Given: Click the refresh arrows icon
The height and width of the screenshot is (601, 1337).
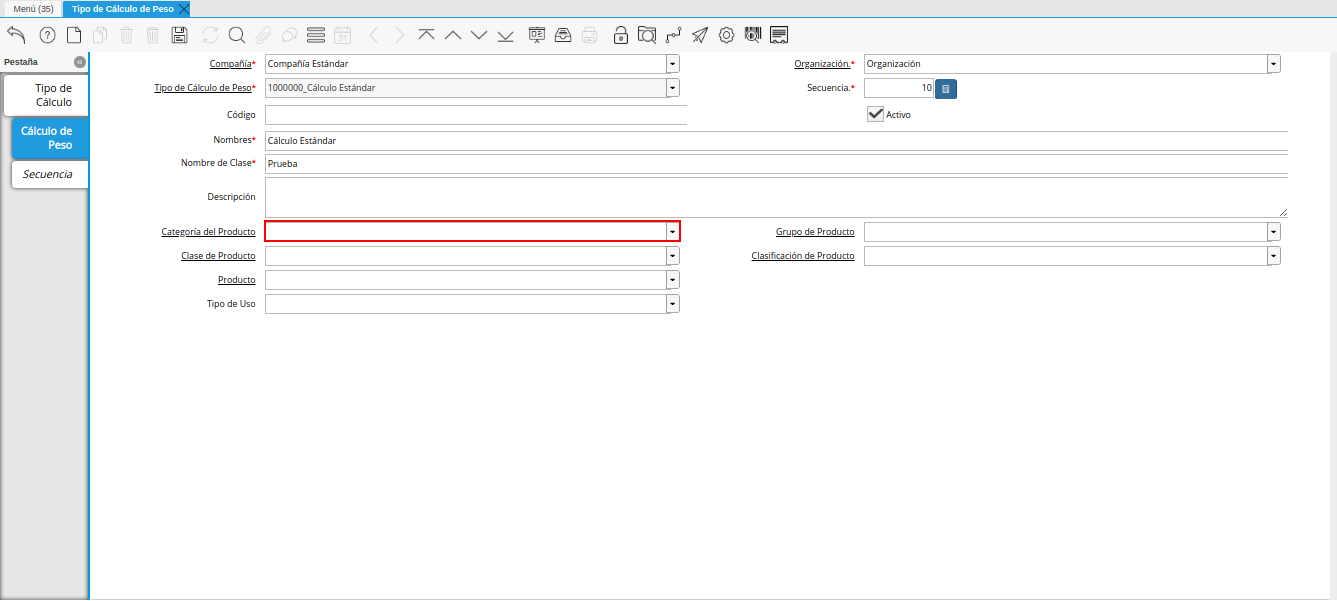Looking at the screenshot, I should click(210, 35).
